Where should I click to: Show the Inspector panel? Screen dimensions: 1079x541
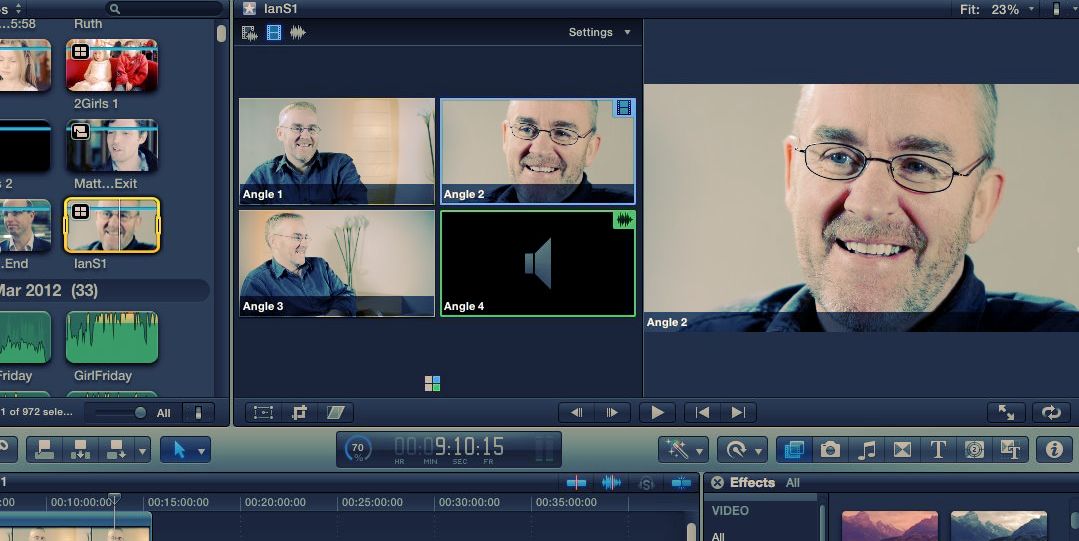click(x=1054, y=450)
